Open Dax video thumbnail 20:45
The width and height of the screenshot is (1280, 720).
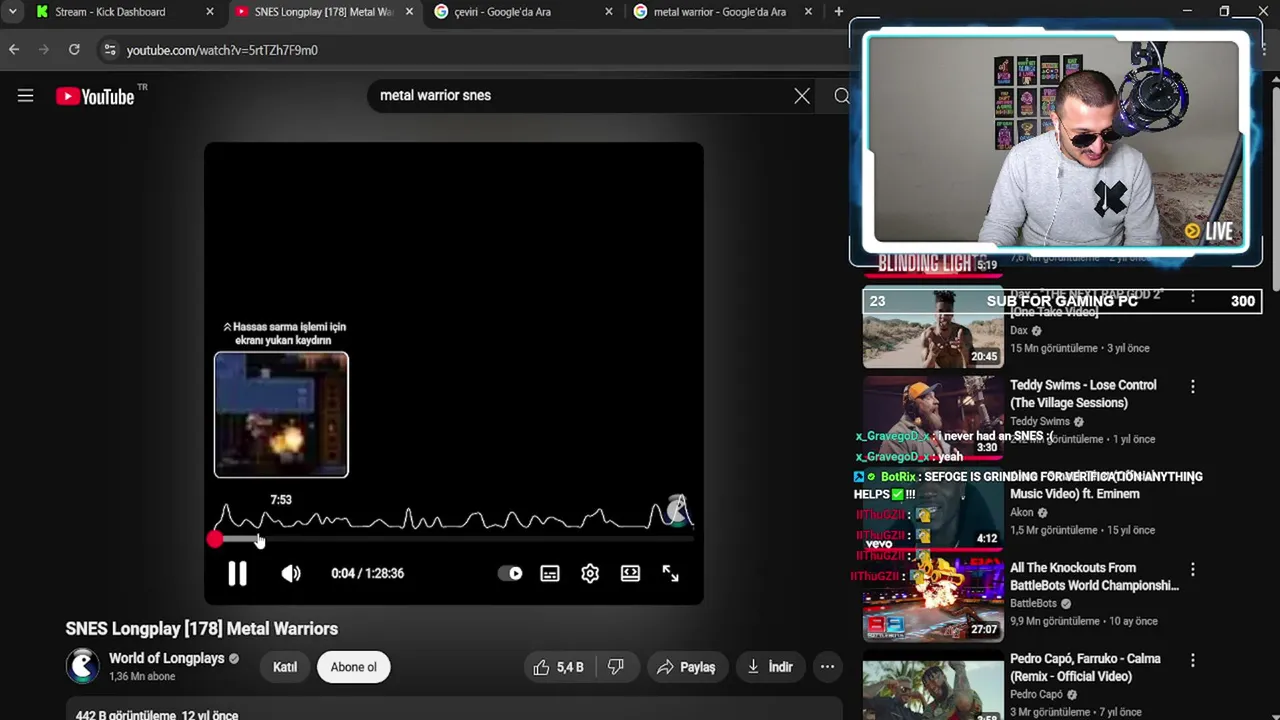pos(933,329)
